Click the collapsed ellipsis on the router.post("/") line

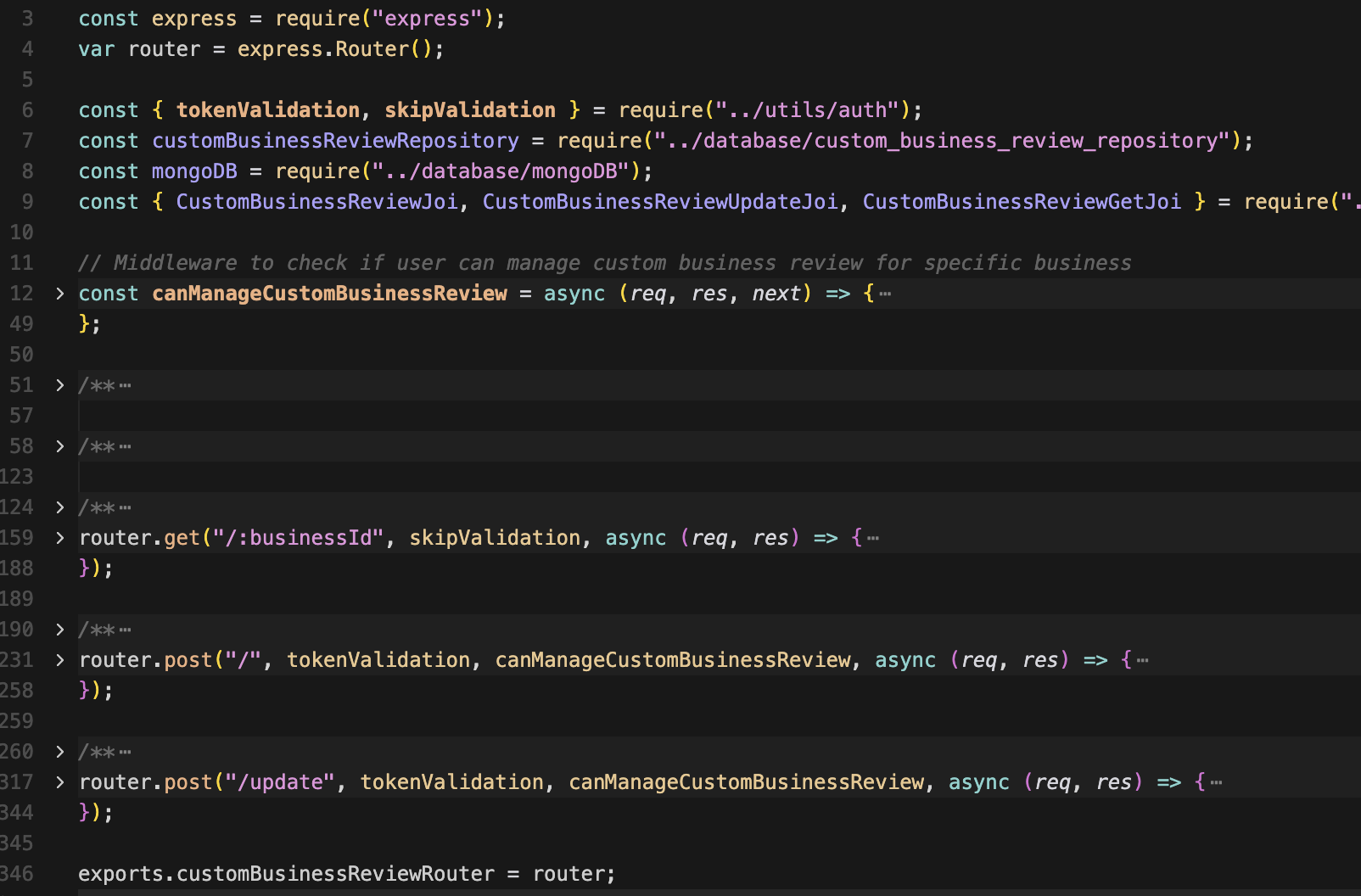(x=1142, y=661)
